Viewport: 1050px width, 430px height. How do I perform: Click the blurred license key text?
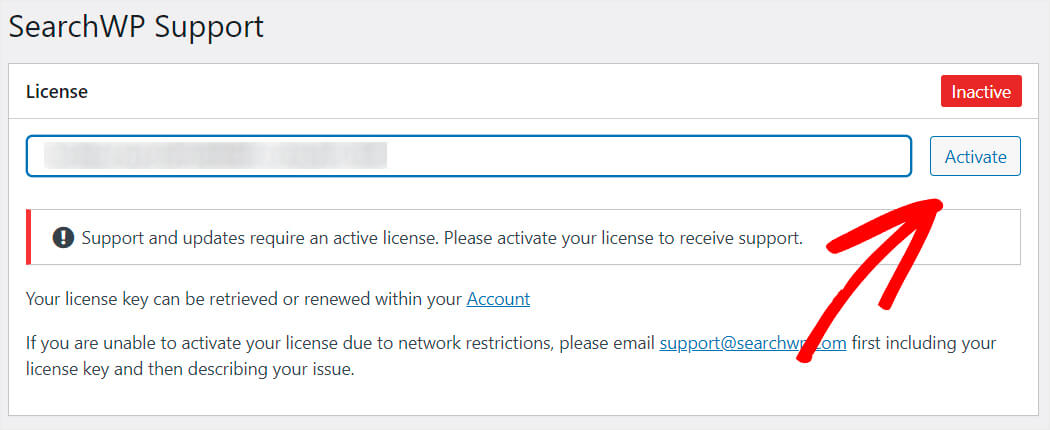(215, 156)
